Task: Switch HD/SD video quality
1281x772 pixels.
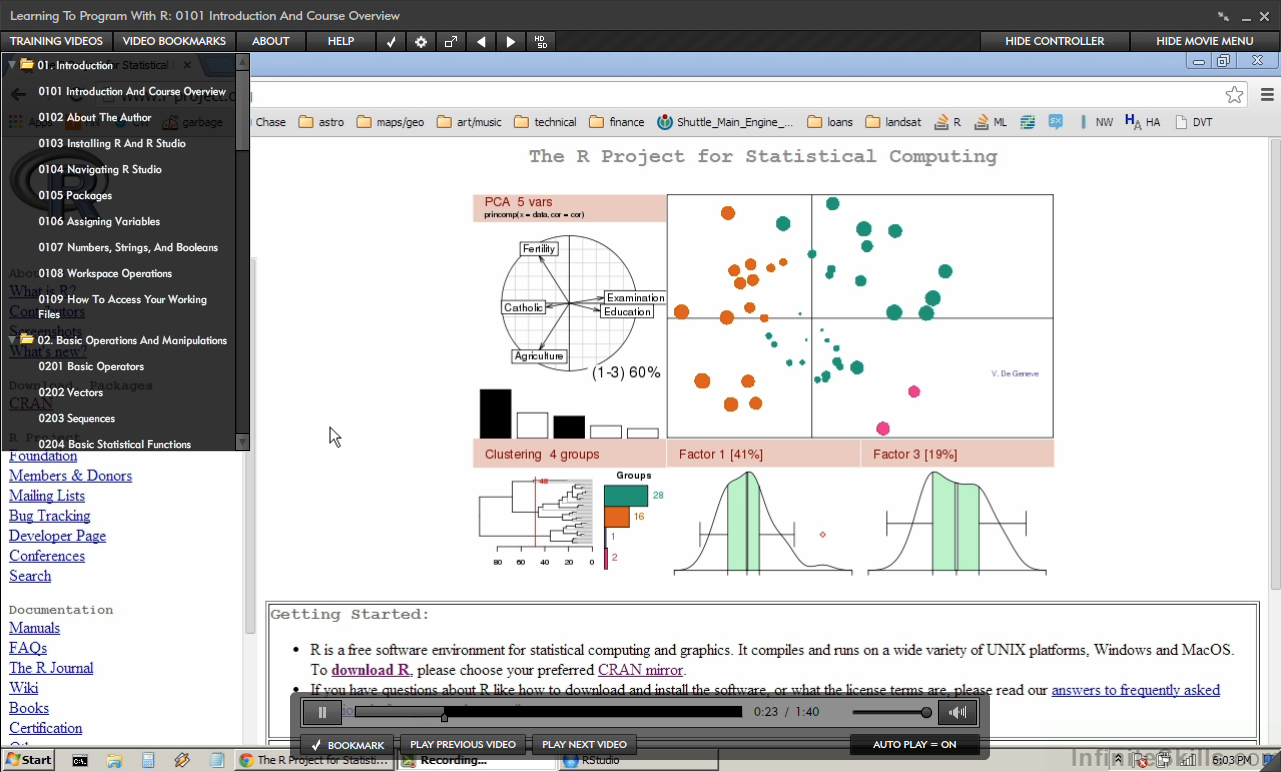Action: (541, 41)
